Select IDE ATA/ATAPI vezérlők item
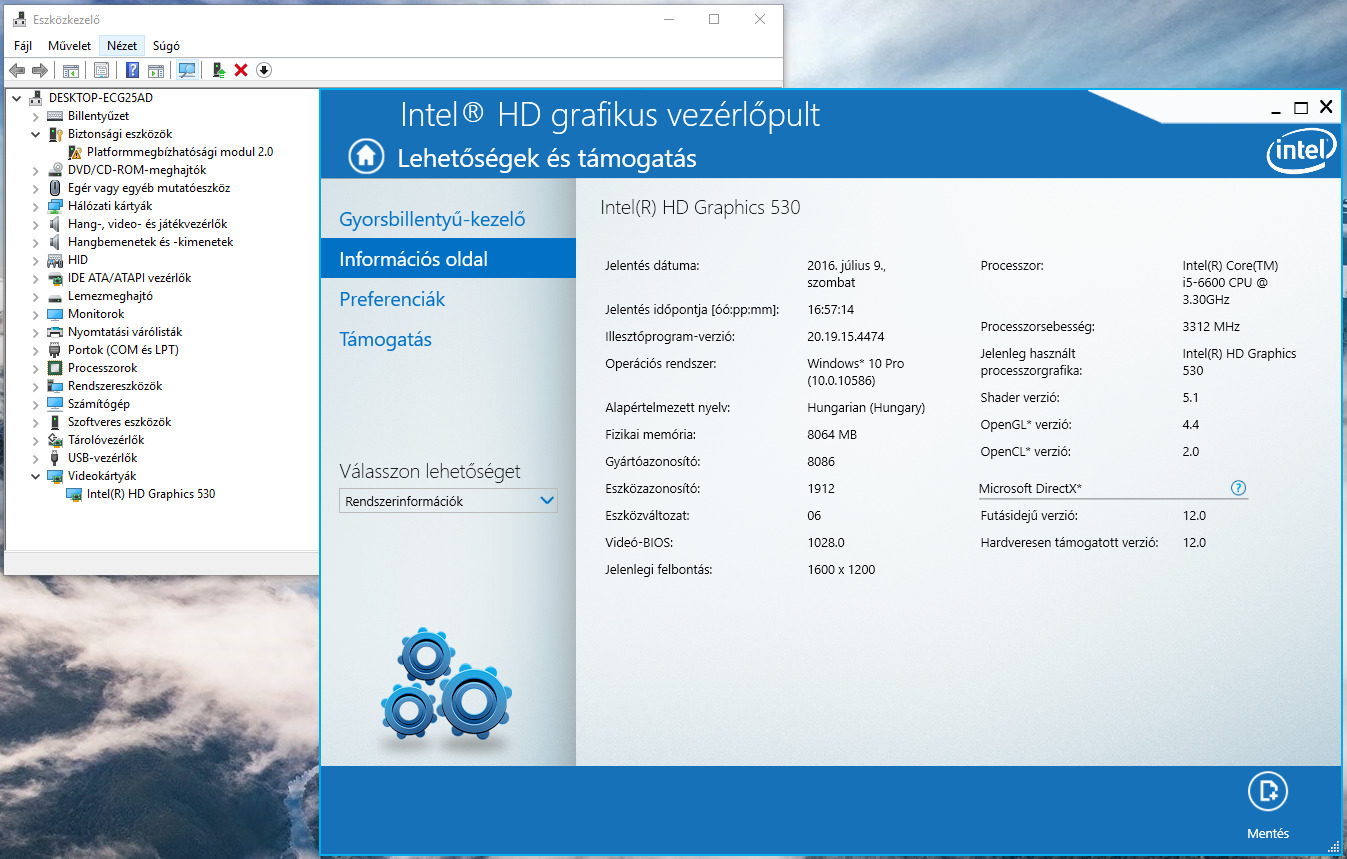The width and height of the screenshot is (1347, 859). click(129, 278)
